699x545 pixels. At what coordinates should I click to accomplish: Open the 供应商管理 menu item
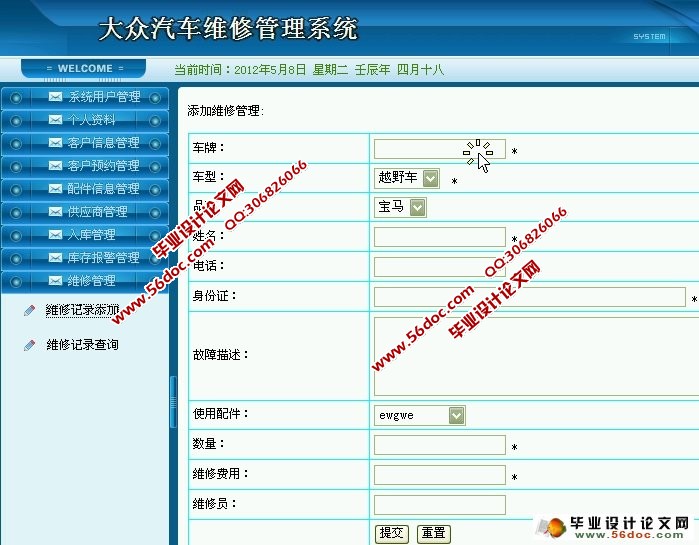coord(85,212)
